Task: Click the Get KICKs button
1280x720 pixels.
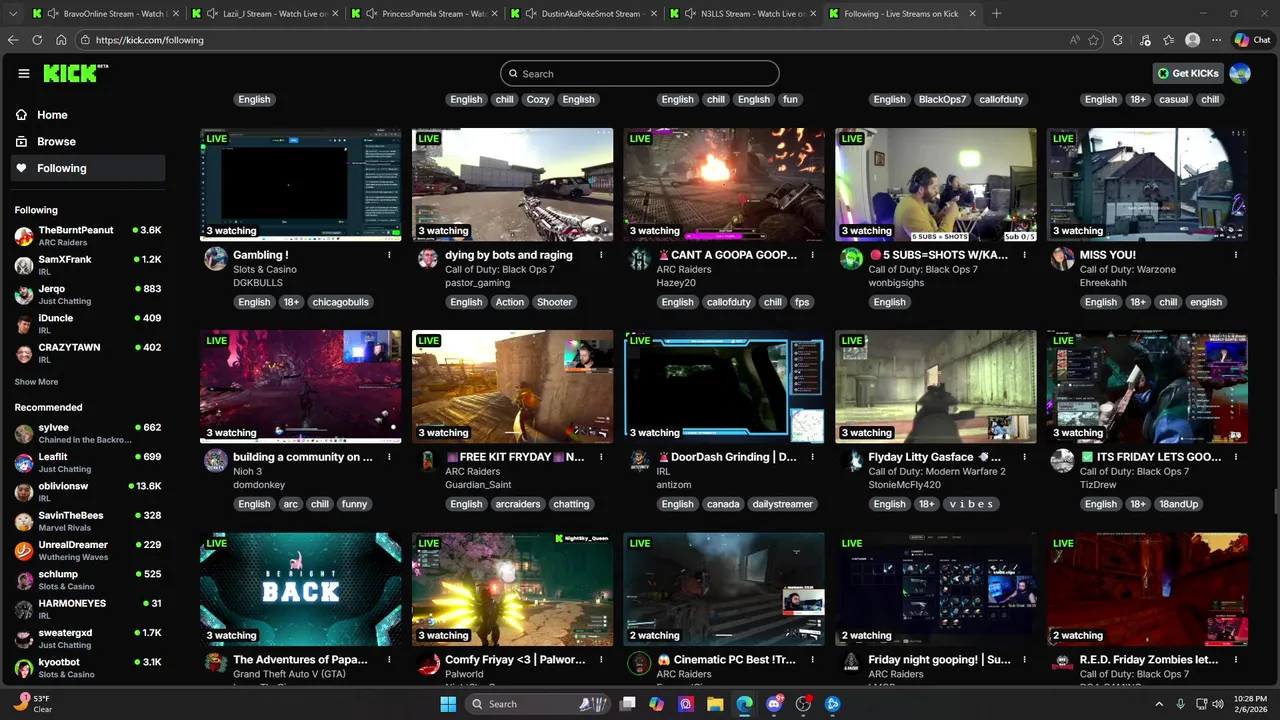Action: 1188,73
